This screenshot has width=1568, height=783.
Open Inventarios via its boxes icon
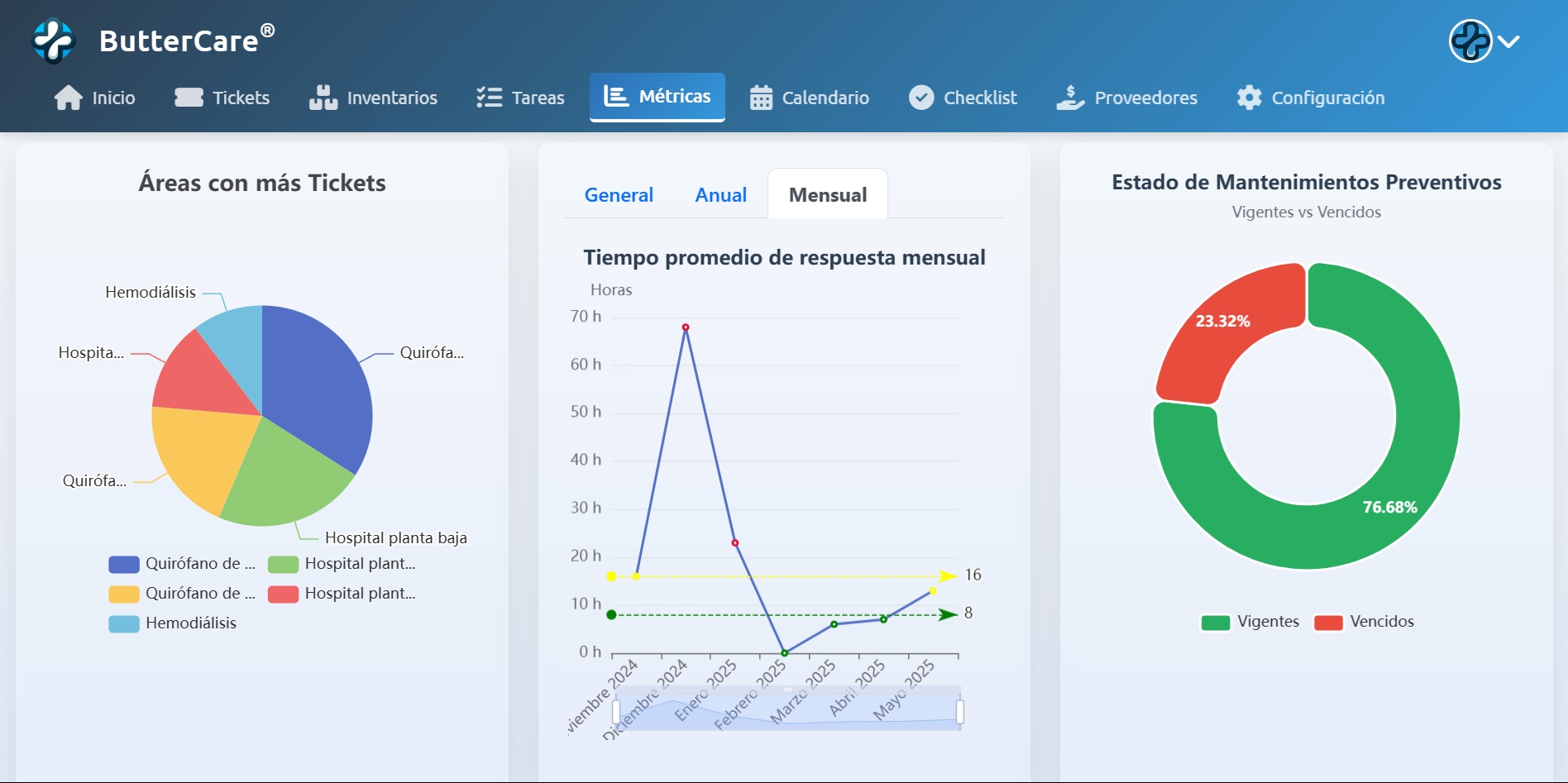323,98
